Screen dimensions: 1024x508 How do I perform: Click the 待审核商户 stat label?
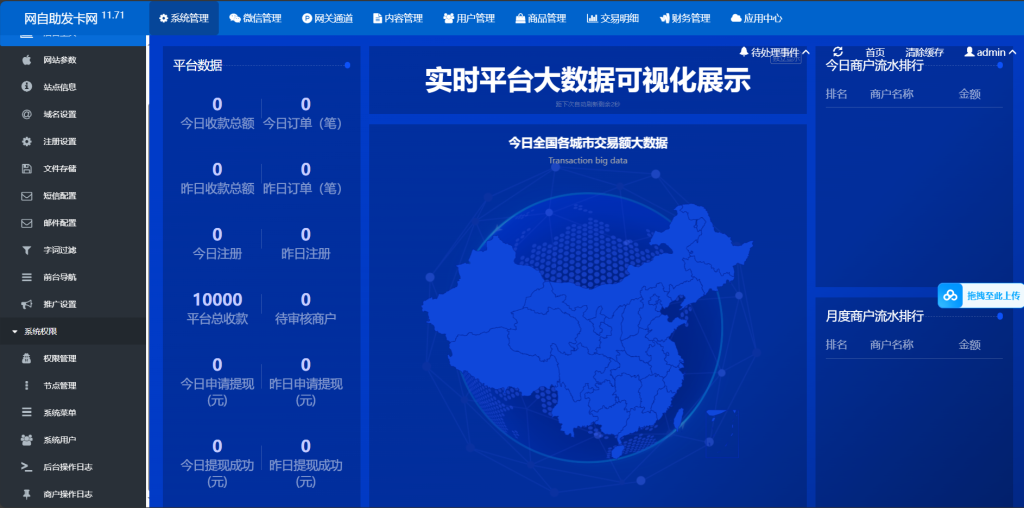pyautogui.click(x=306, y=319)
